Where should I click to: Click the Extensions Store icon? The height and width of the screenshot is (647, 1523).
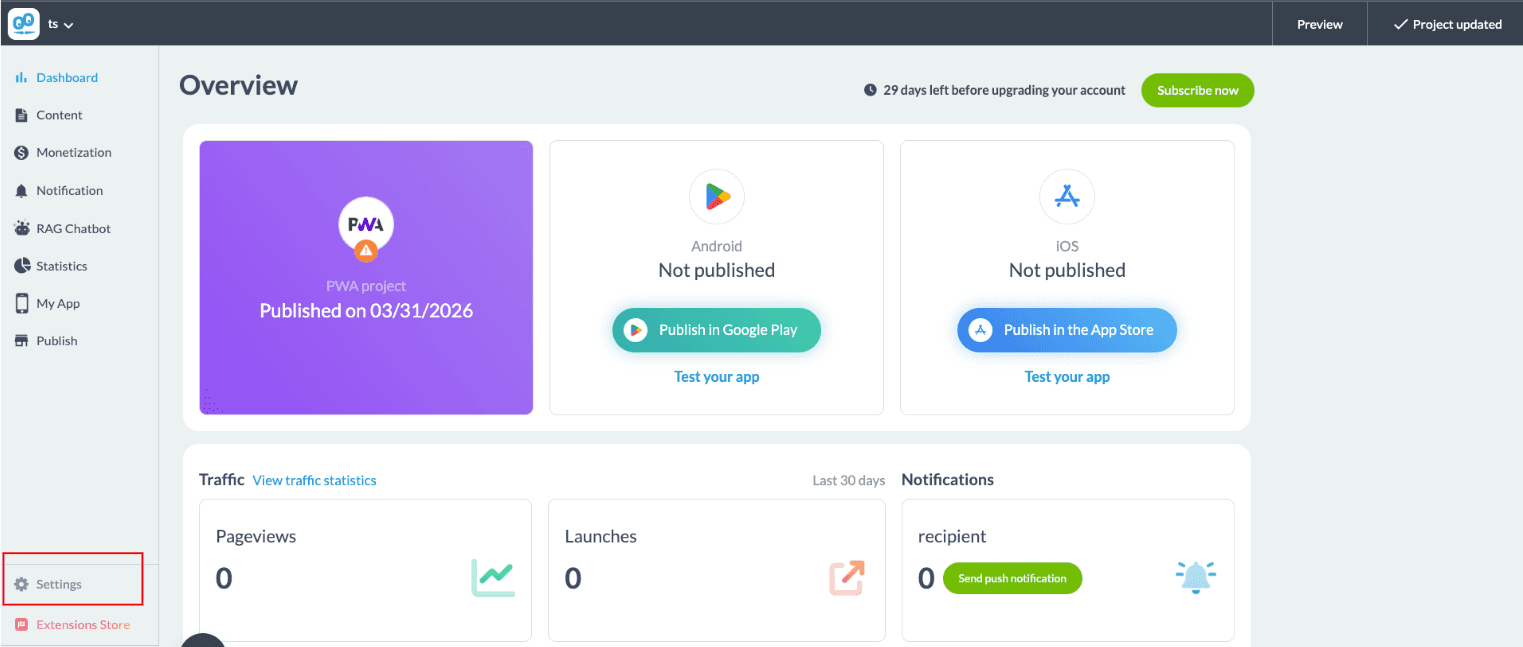click(21, 625)
